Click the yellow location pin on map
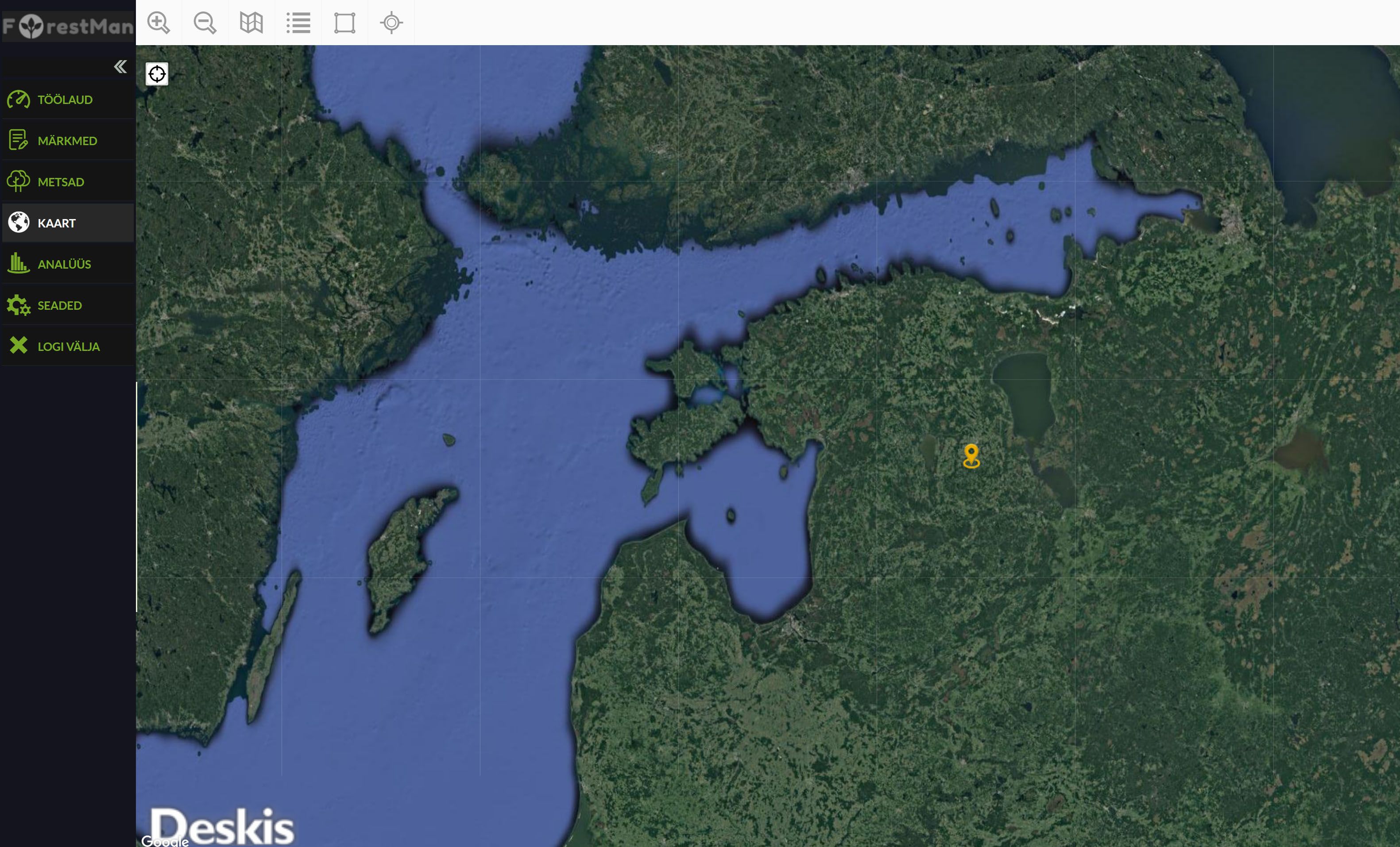 [x=971, y=456]
